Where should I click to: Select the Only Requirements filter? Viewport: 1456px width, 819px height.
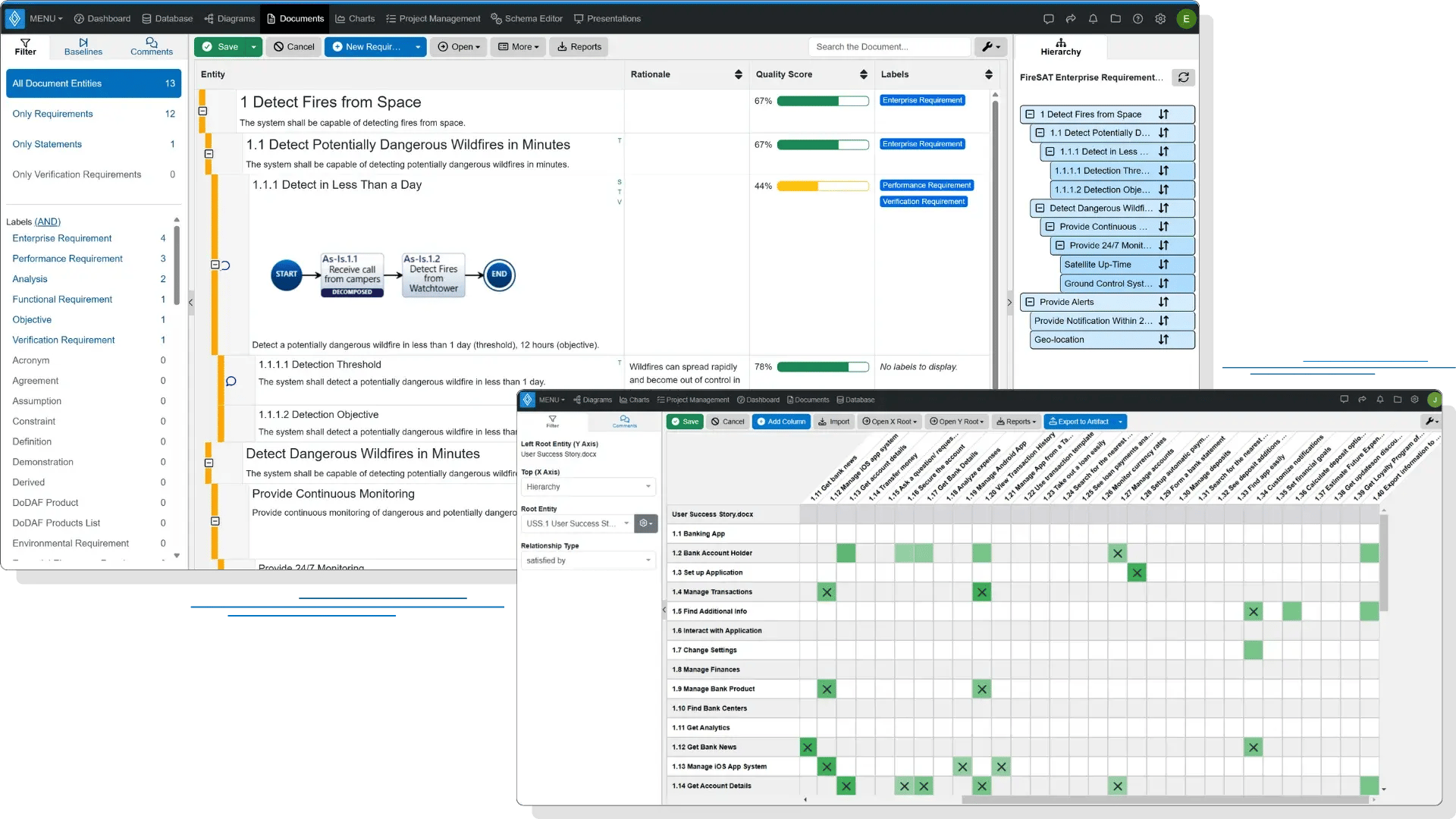93,114
